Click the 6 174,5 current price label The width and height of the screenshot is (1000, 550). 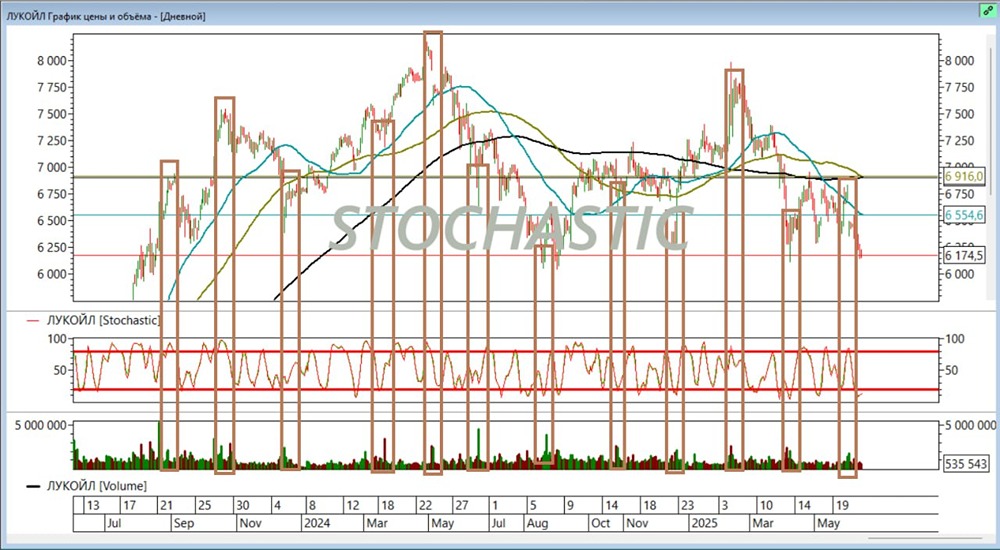[965, 256]
